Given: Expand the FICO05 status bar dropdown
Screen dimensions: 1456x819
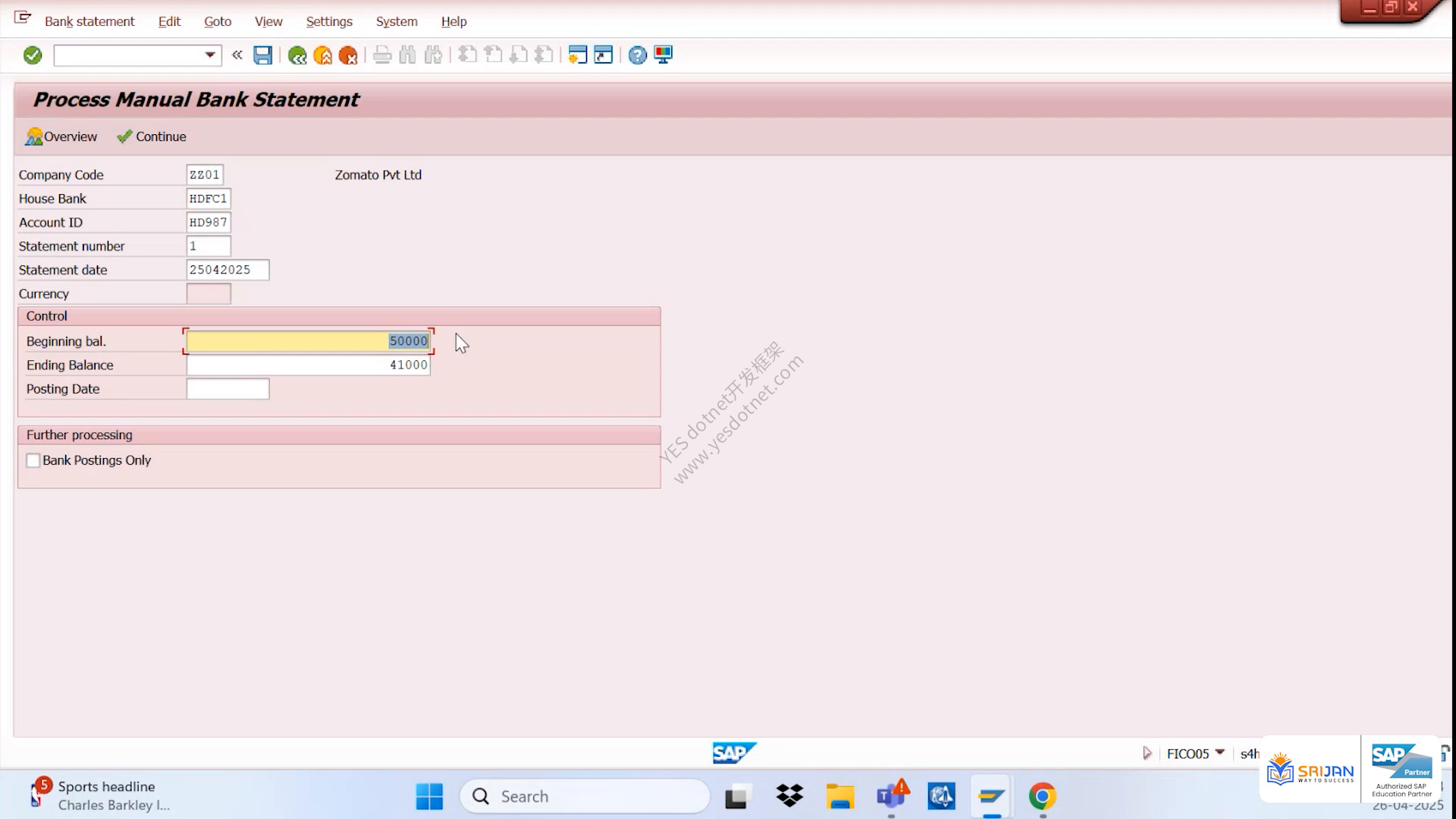Looking at the screenshot, I should coord(1219,753).
